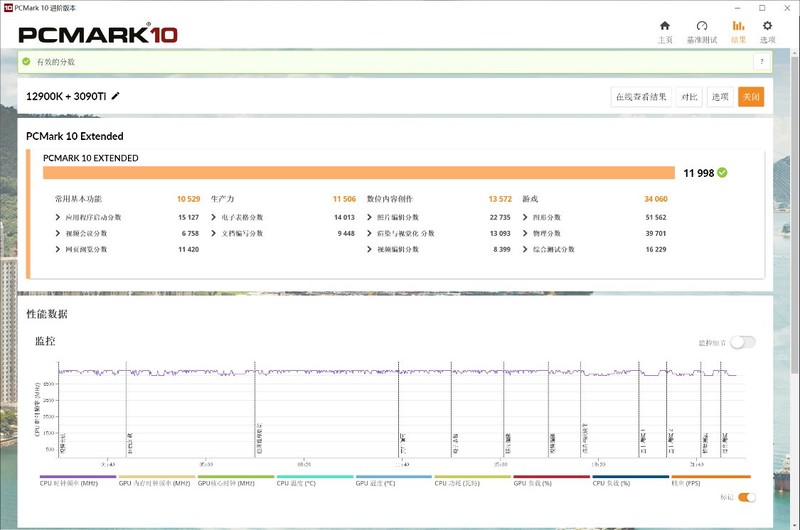This screenshot has height=530, width=800.
Task: Switch to the Results (结果) tab
Action: point(738,31)
